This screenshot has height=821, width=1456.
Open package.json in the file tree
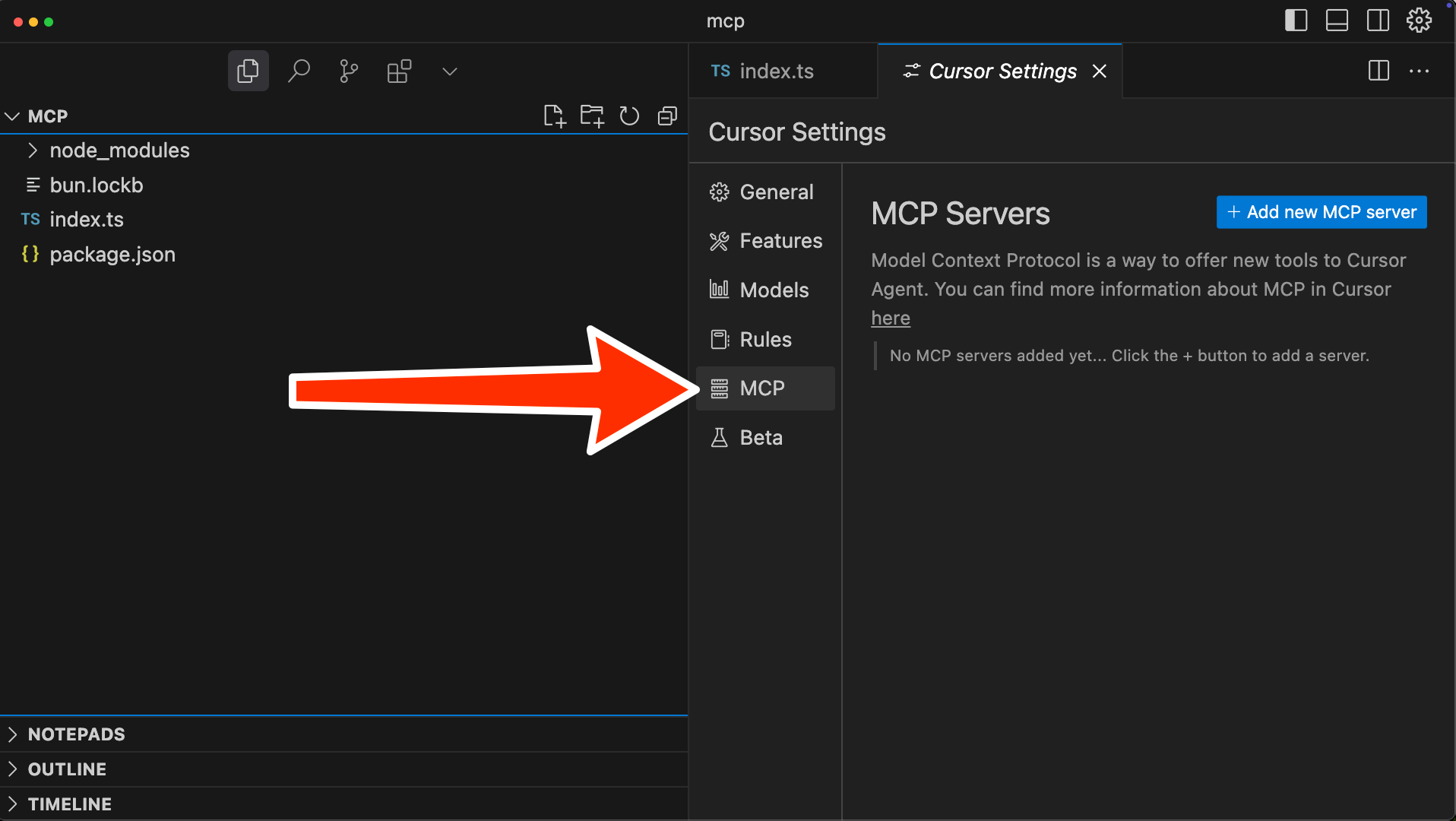112,255
